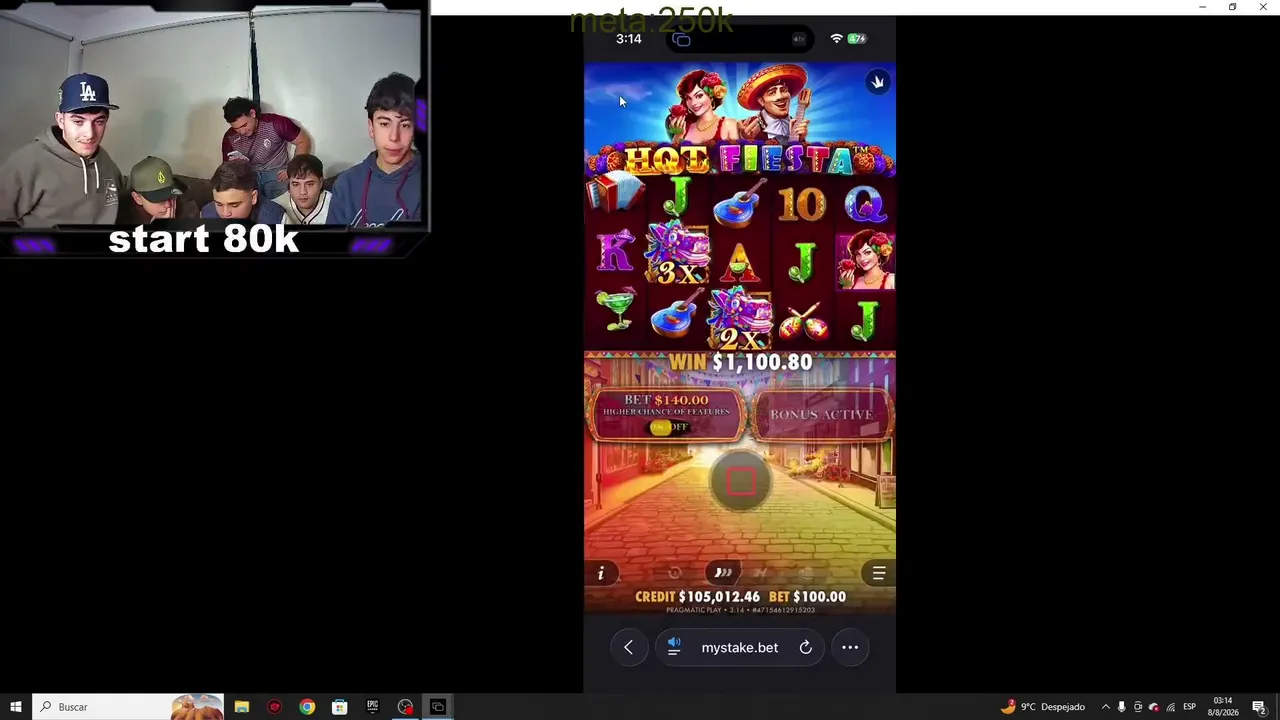Viewport: 1280px width, 720px height.
Task: Go back in the mobile browser
Action: click(628, 648)
